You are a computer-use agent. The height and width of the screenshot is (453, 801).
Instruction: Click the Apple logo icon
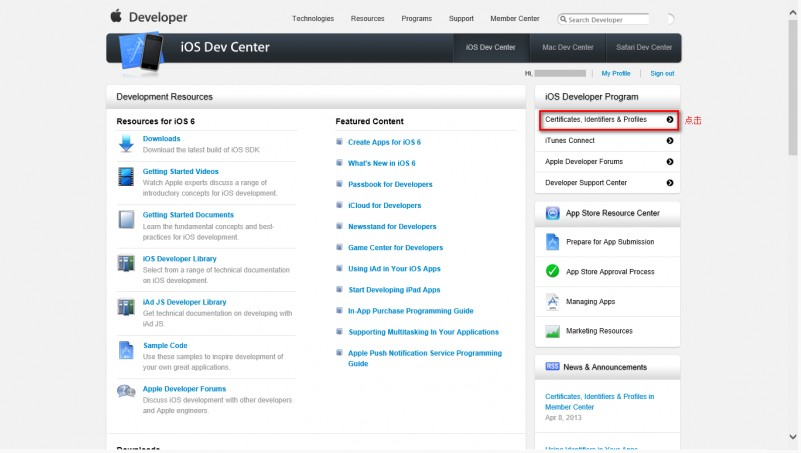click(116, 16)
